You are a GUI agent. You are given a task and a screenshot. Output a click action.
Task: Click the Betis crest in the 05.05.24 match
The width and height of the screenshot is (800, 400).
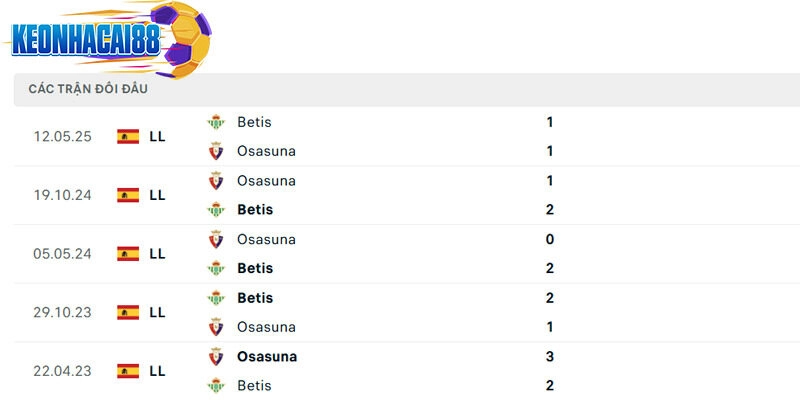[216, 268]
